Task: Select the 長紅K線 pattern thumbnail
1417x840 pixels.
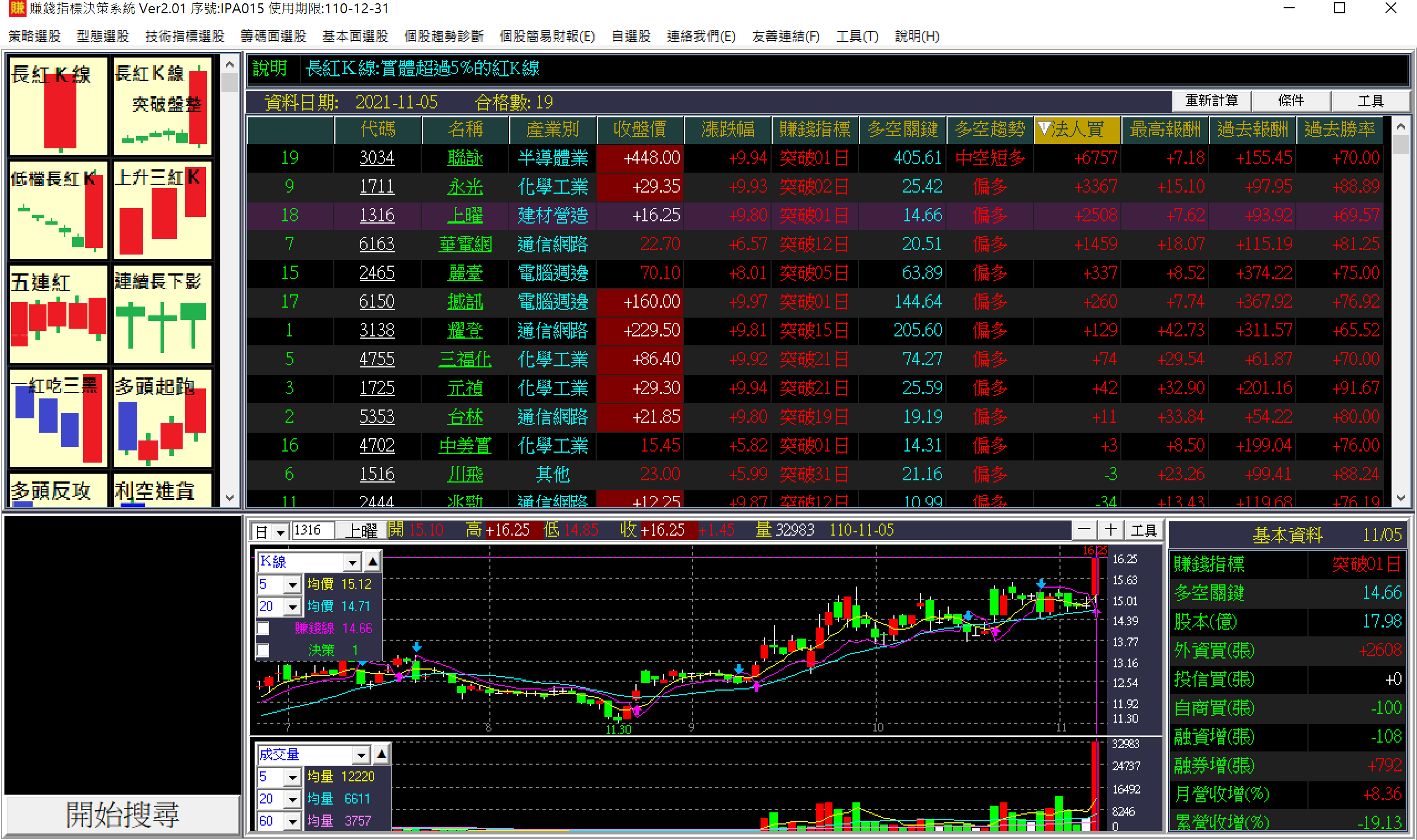Action: [58, 106]
